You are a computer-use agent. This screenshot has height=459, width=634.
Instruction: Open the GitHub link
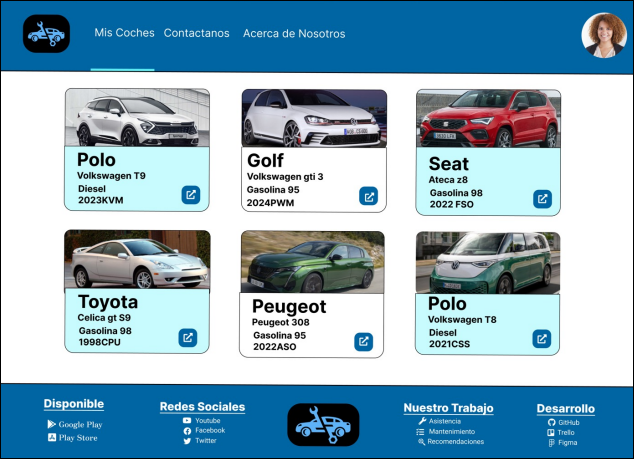coord(569,422)
